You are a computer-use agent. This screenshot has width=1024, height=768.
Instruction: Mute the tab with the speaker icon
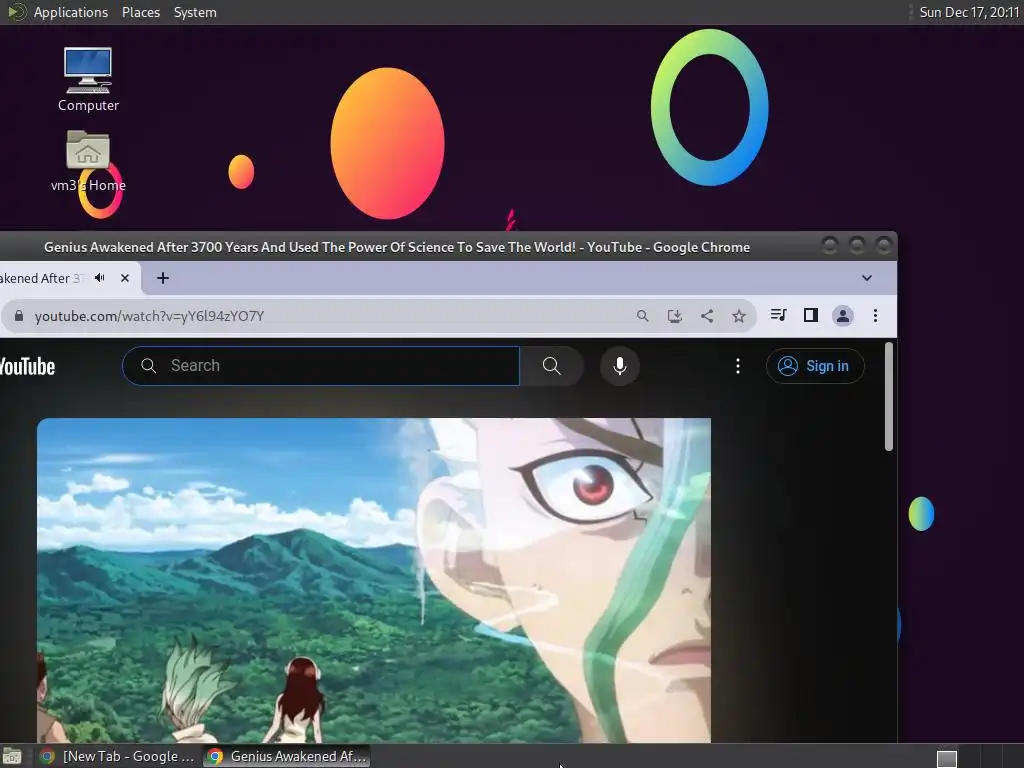point(100,278)
